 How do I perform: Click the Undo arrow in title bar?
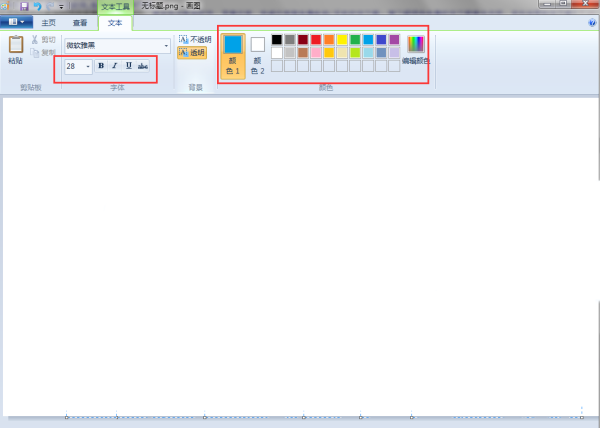click(x=37, y=6)
